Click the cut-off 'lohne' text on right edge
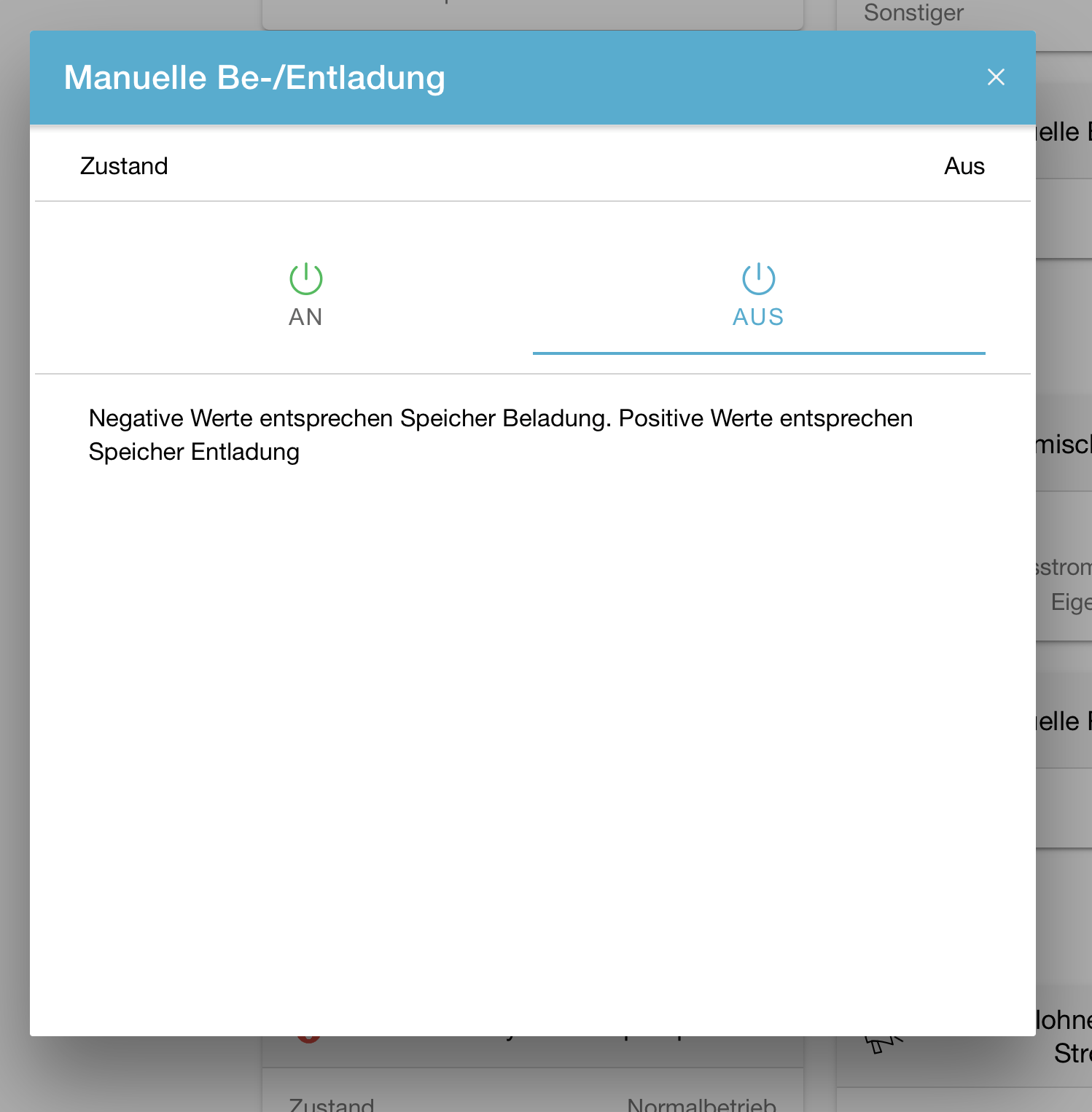This screenshot has height=1112, width=1092. point(1063,1019)
